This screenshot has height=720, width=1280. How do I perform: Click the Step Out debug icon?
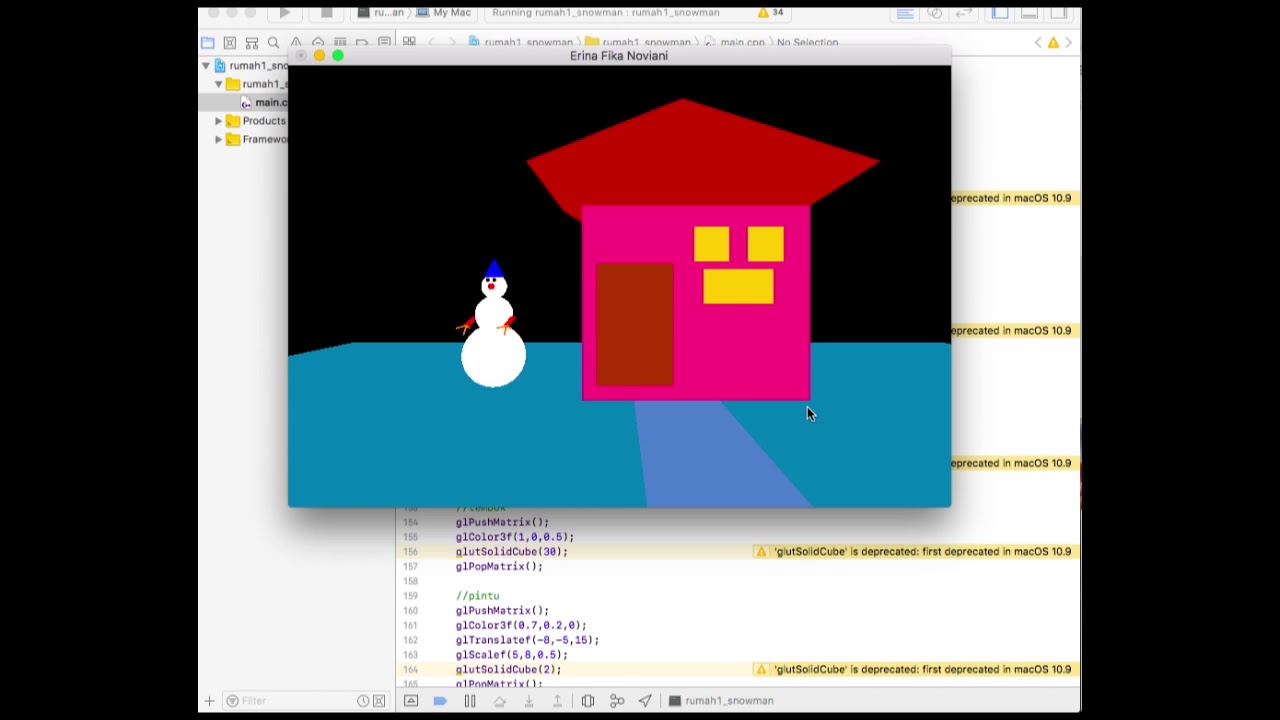pyautogui.click(x=558, y=701)
